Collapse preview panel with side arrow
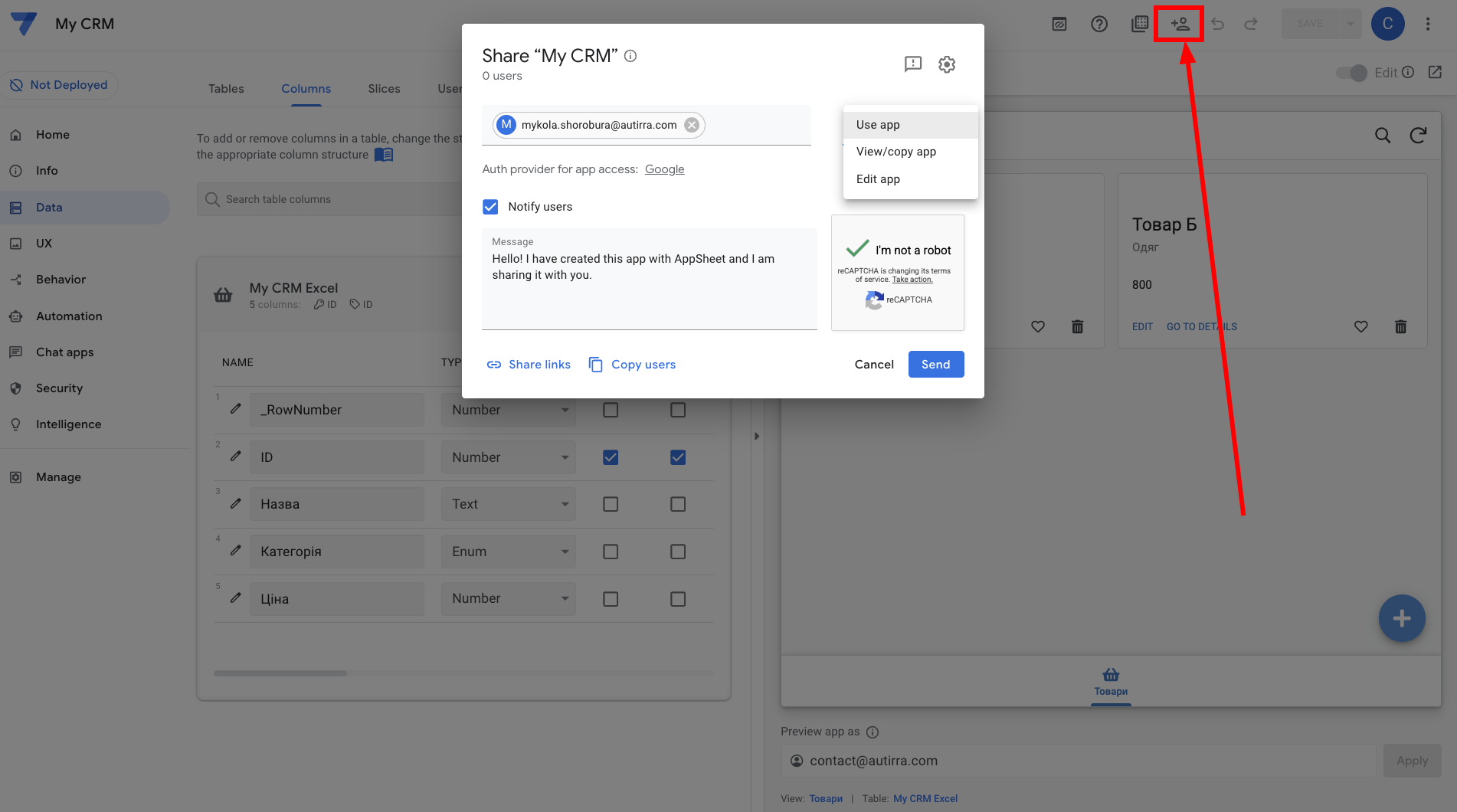The height and width of the screenshot is (812, 1457). point(757,437)
